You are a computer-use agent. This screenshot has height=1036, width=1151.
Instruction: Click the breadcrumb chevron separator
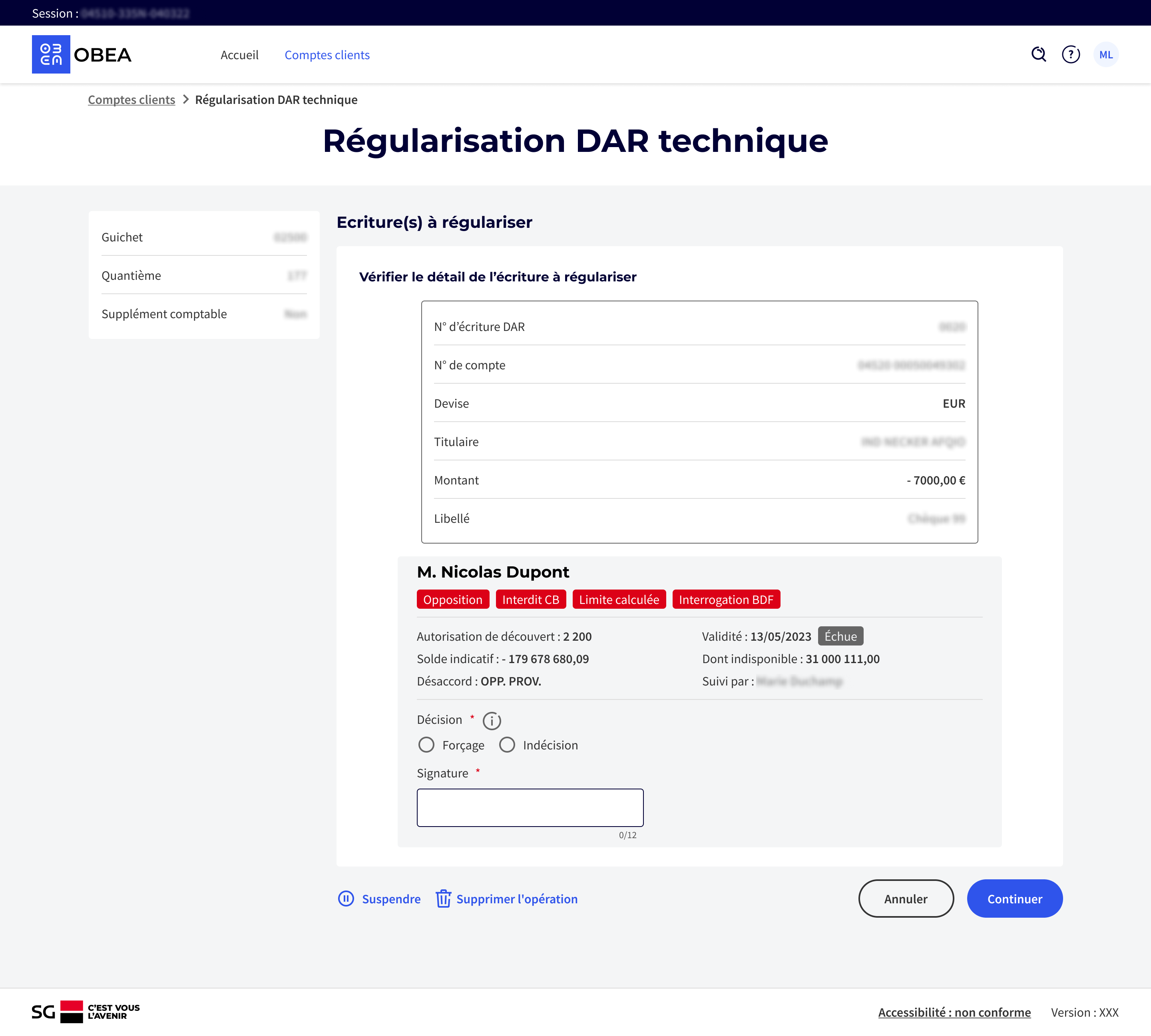pos(185,100)
